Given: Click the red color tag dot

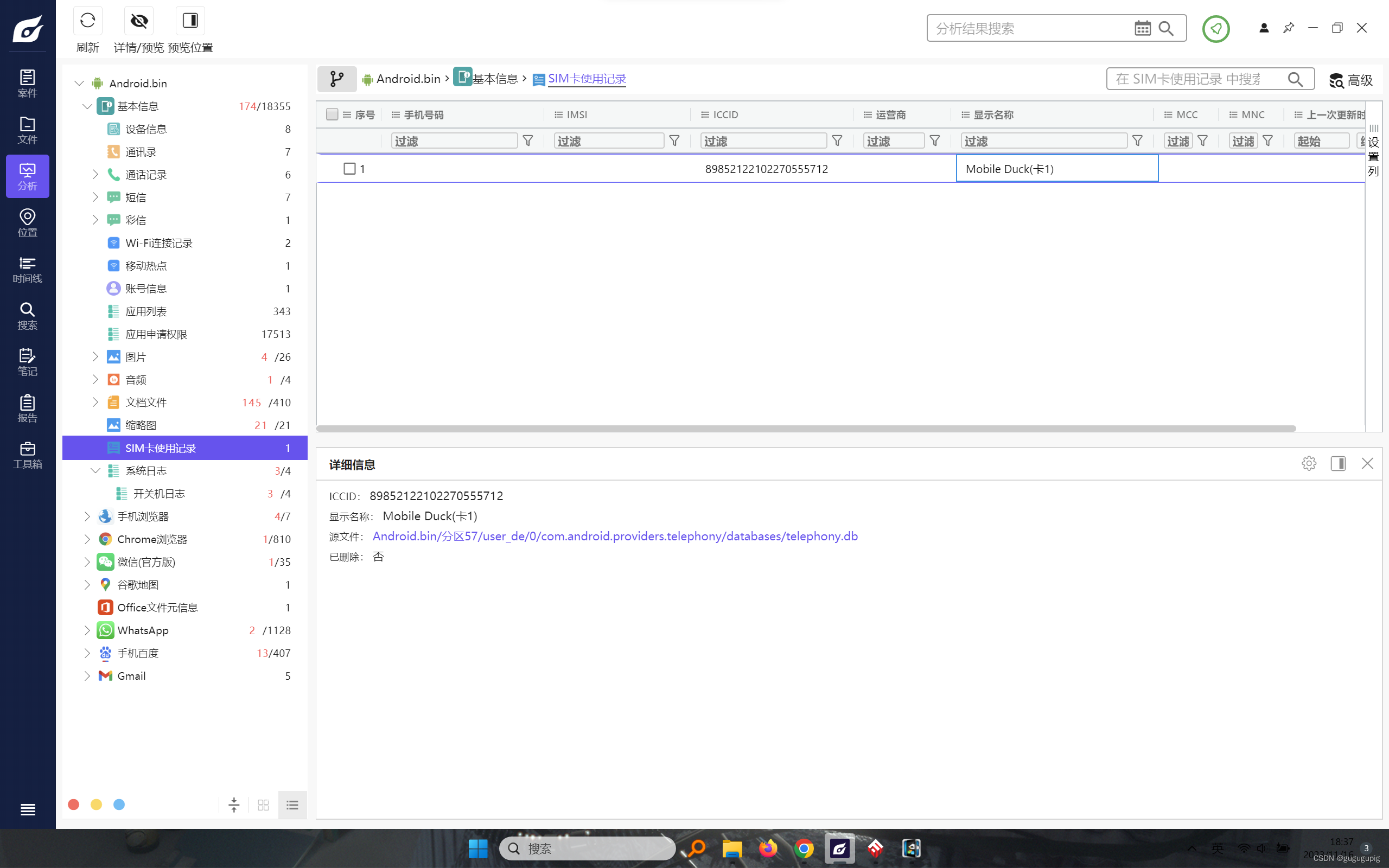Looking at the screenshot, I should 73,805.
